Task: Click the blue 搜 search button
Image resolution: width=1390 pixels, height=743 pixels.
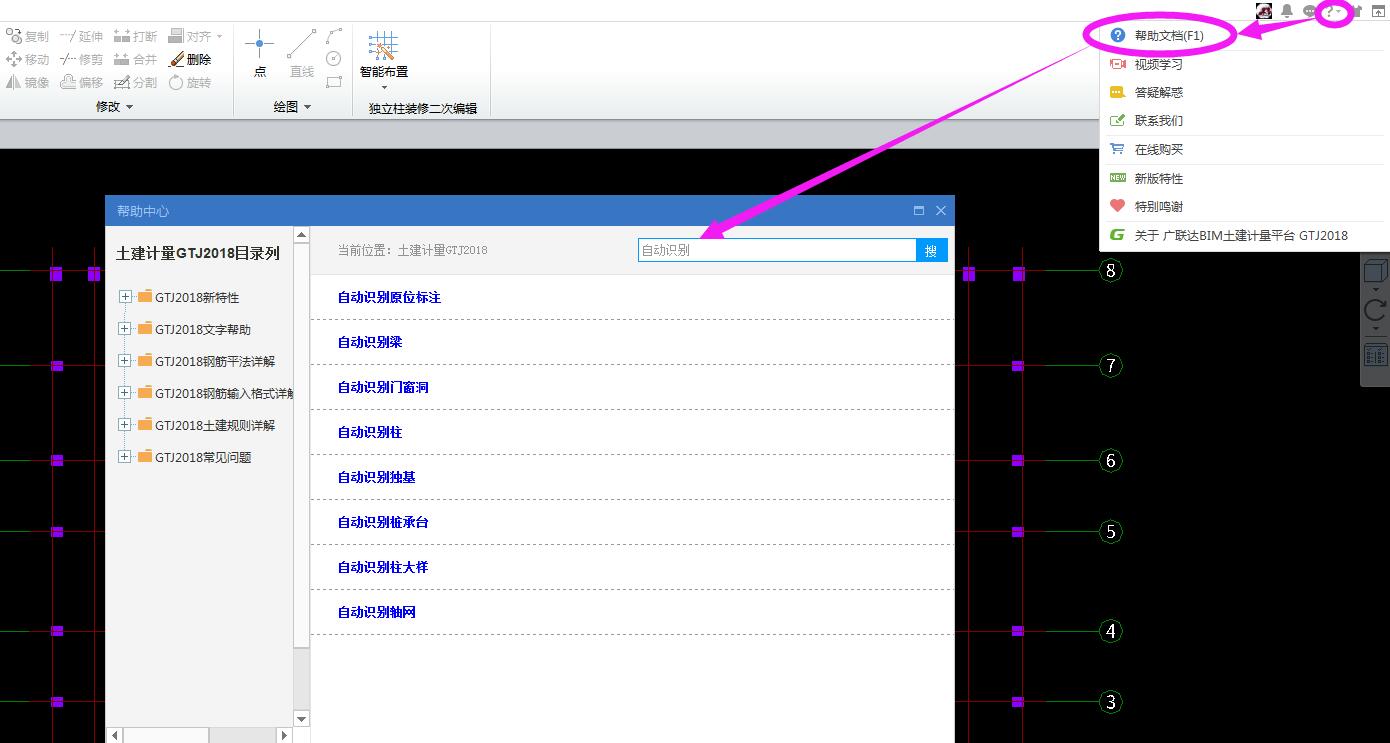Action: point(932,250)
